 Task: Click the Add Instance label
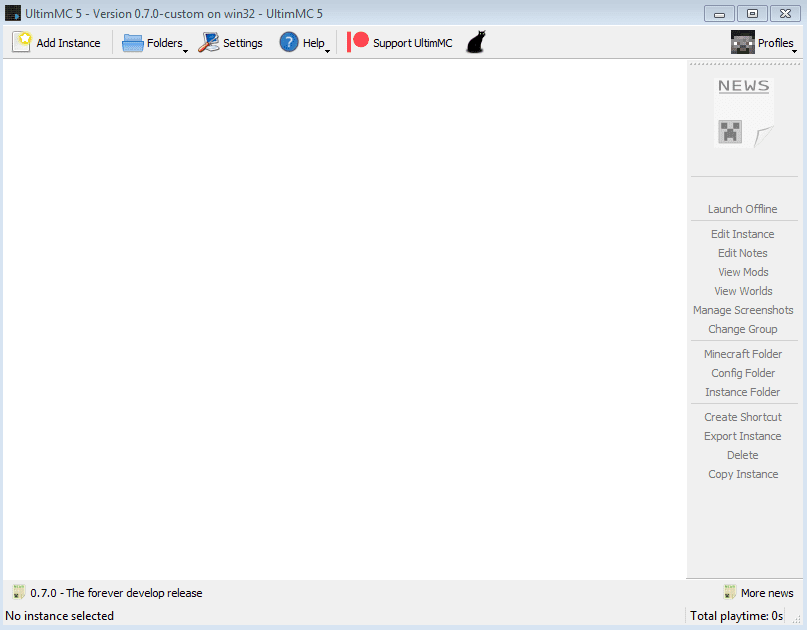coord(68,43)
